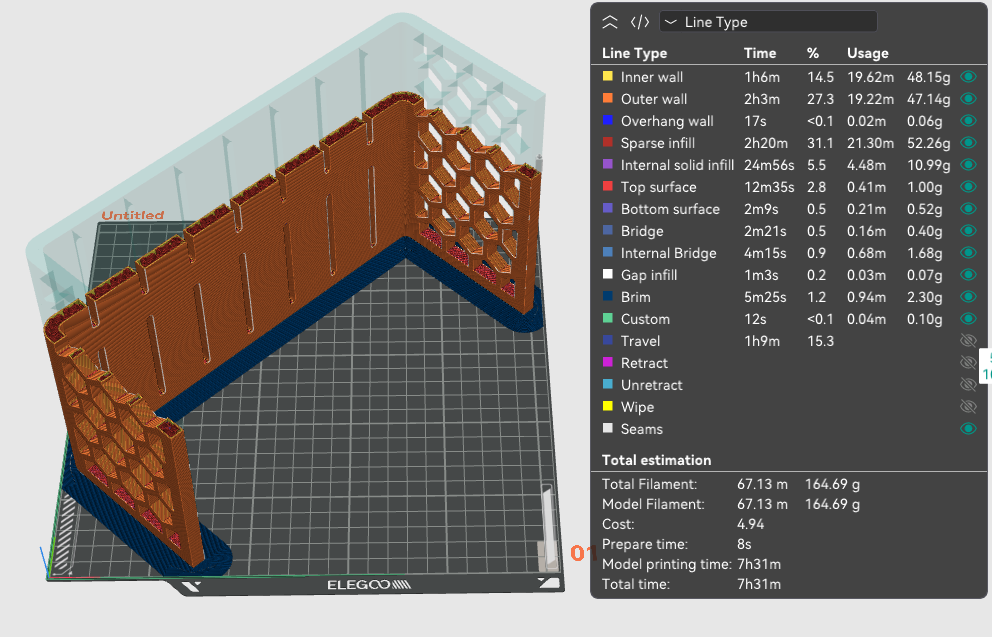The height and width of the screenshot is (637, 992).
Task: Click the Top surface red swatch
Action: point(607,187)
